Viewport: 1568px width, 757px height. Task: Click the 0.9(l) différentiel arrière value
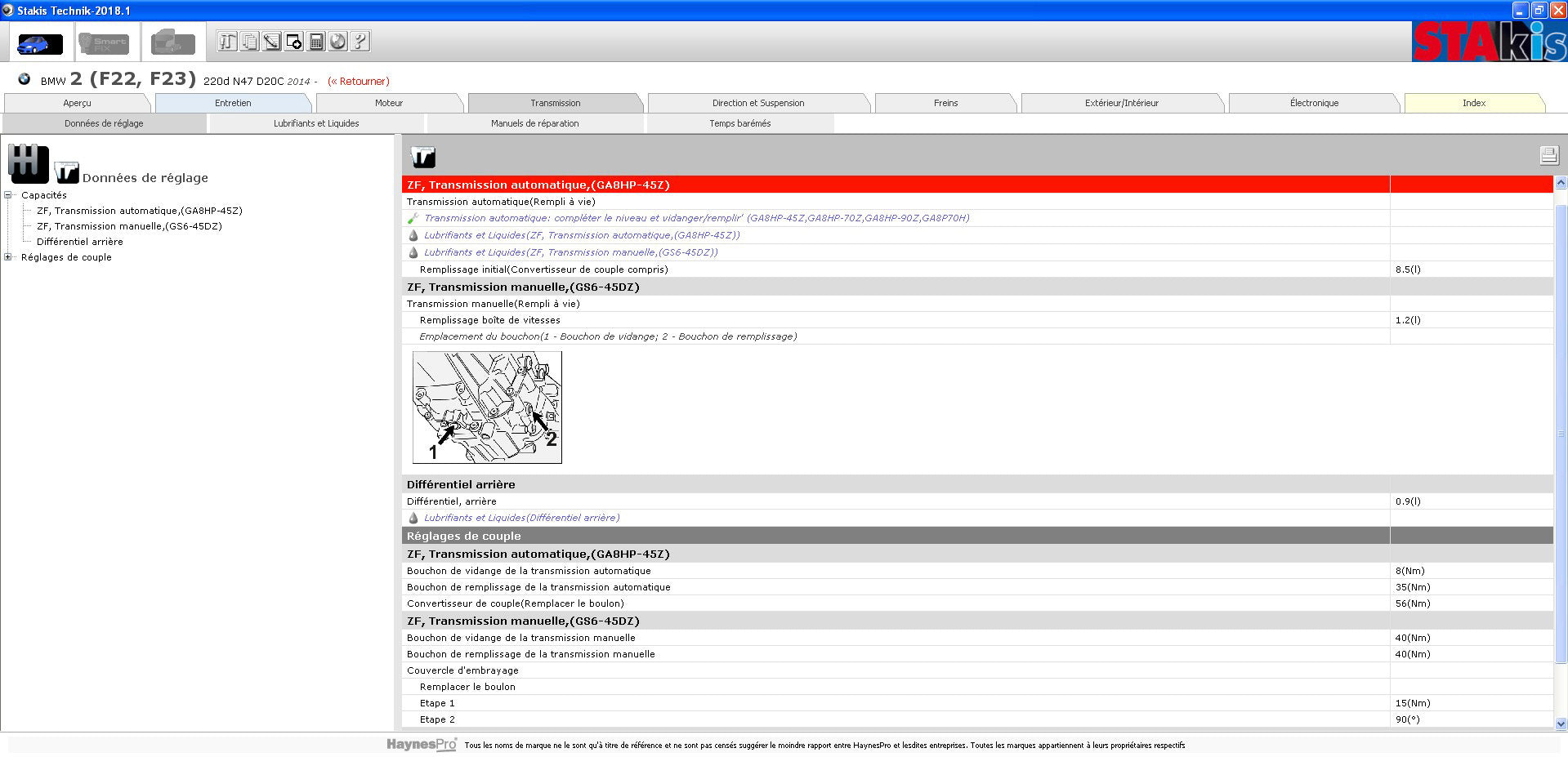pyautogui.click(x=1408, y=501)
